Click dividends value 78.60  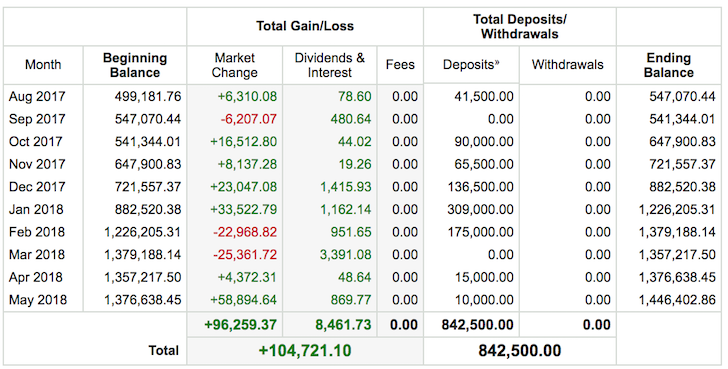pos(355,97)
